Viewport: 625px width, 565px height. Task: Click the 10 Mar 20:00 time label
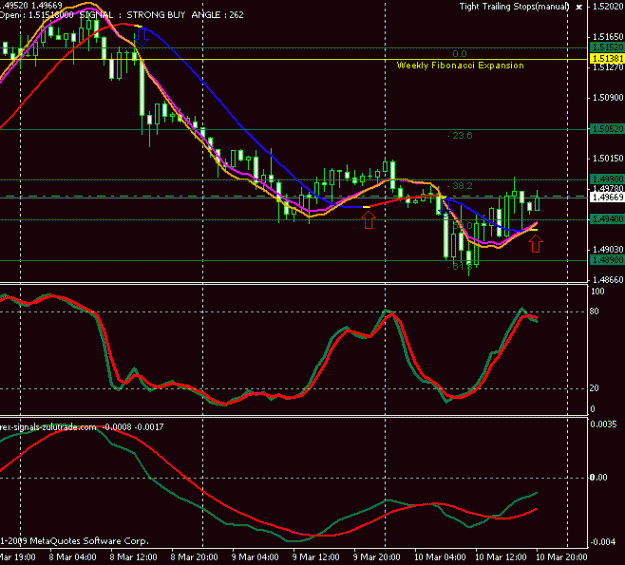[562, 557]
